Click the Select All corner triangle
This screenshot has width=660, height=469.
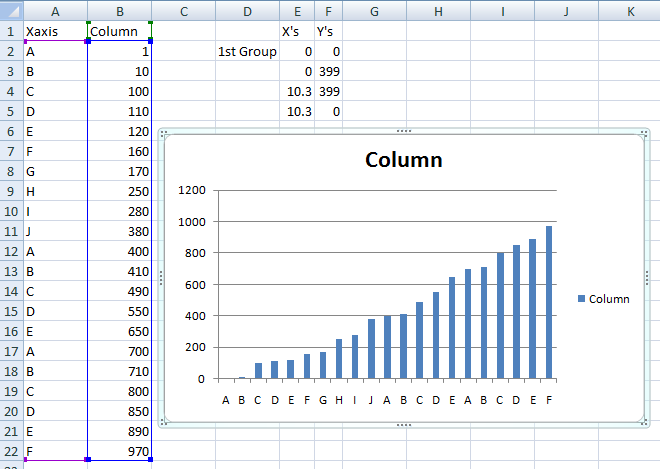tap(11, 11)
